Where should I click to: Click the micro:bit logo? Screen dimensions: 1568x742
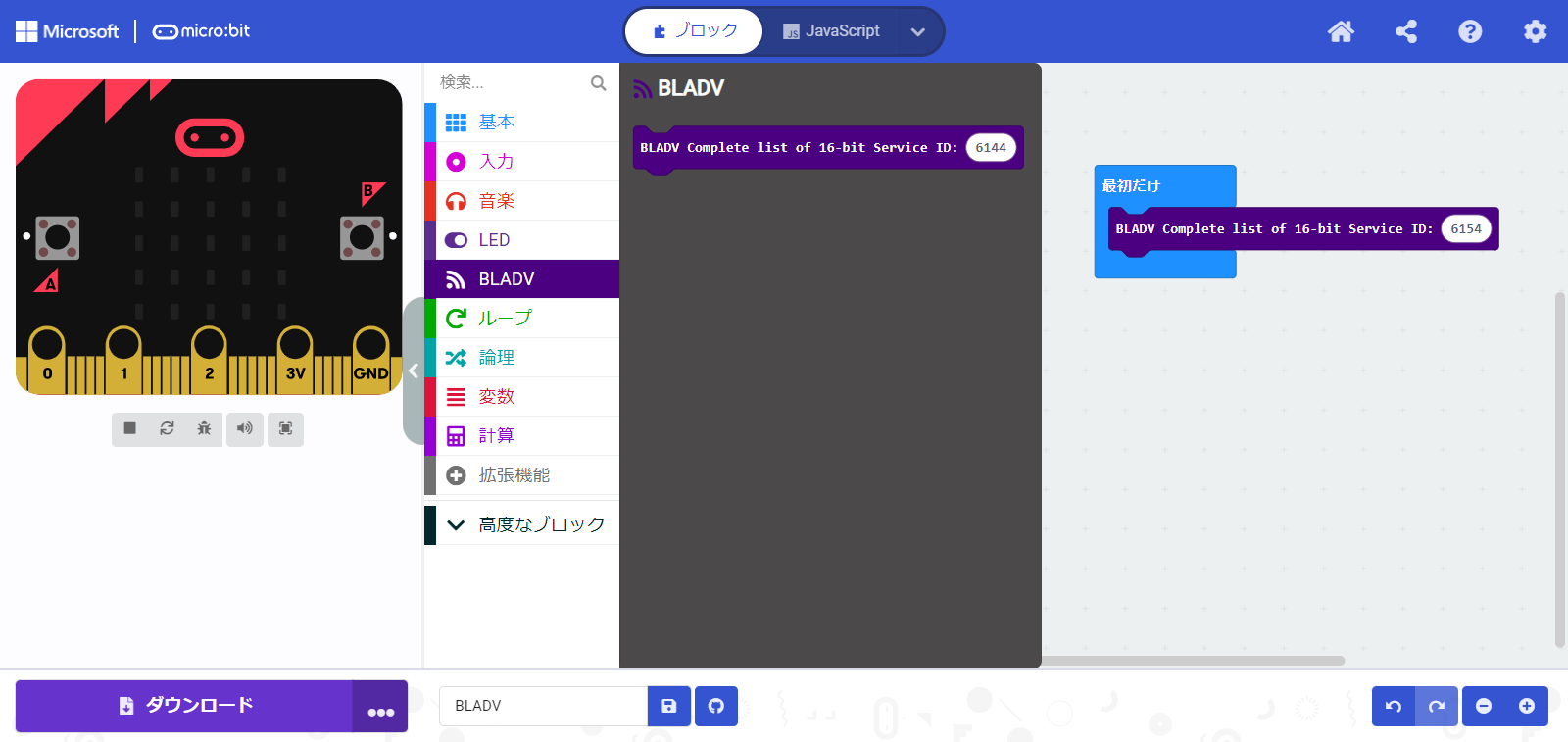pyautogui.click(x=201, y=31)
